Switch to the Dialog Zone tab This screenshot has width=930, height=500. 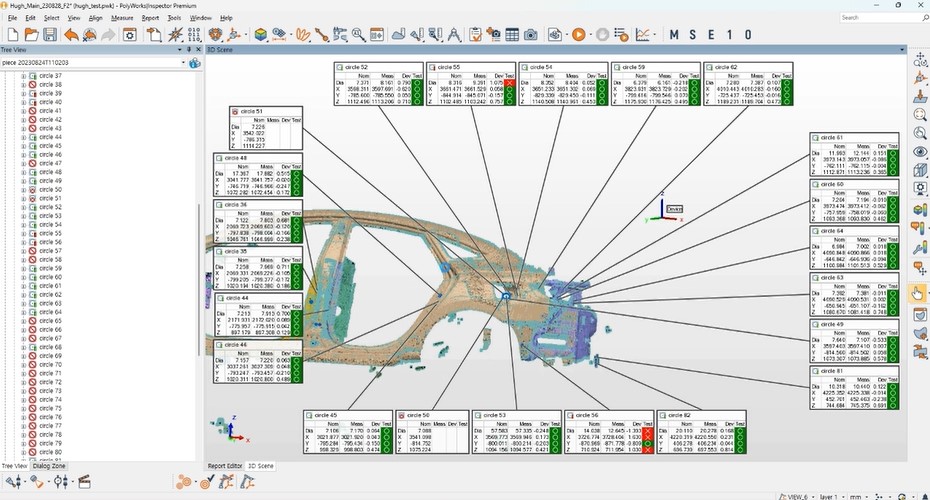(x=49, y=466)
